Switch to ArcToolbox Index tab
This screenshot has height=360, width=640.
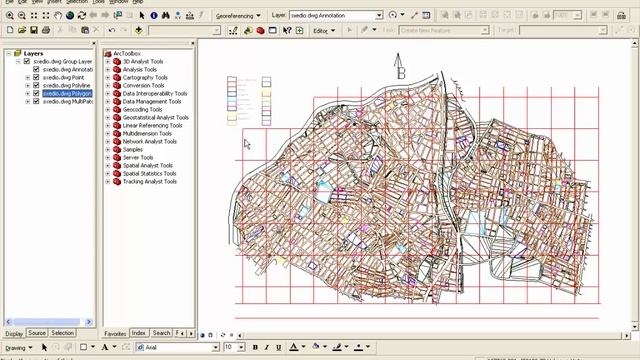point(139,333)
